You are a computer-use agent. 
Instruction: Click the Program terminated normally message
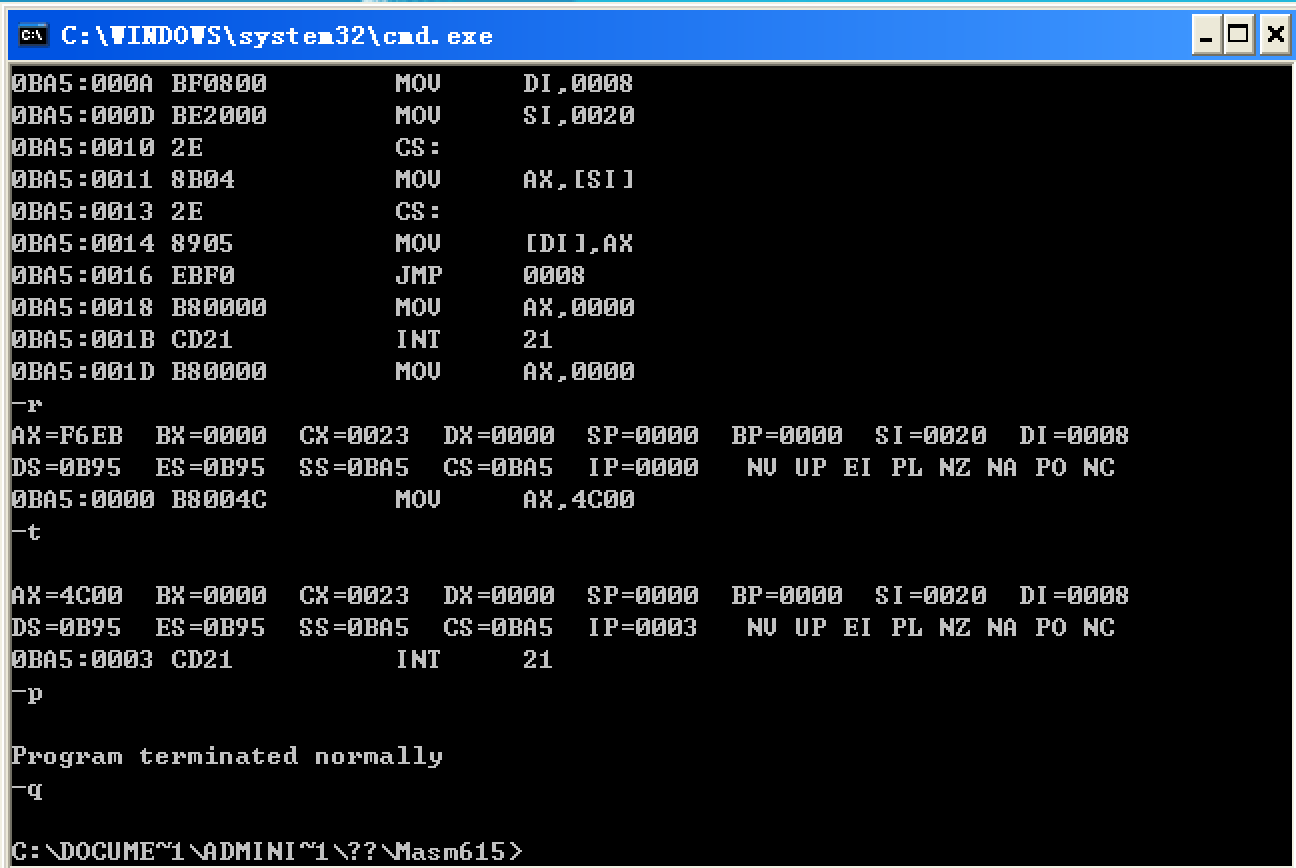click(227, 756)
